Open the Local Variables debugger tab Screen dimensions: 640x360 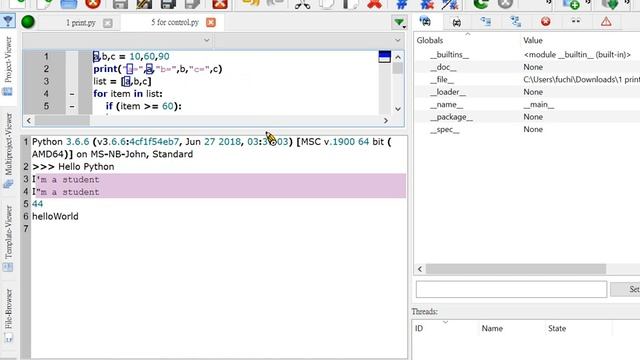pyautogui.click(x=456, y=22)
